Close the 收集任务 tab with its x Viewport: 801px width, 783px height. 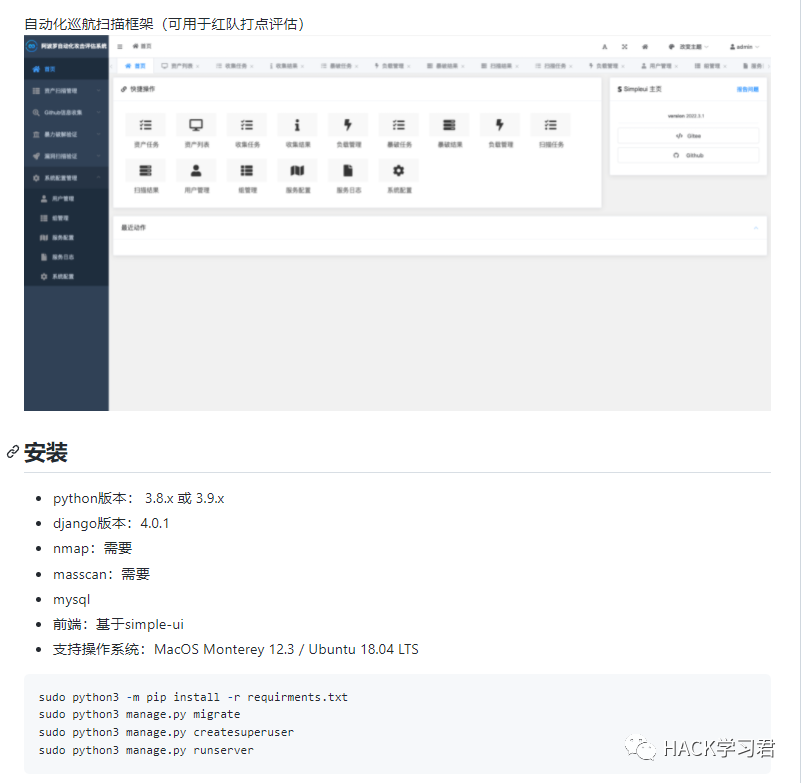tap(252, 66)
